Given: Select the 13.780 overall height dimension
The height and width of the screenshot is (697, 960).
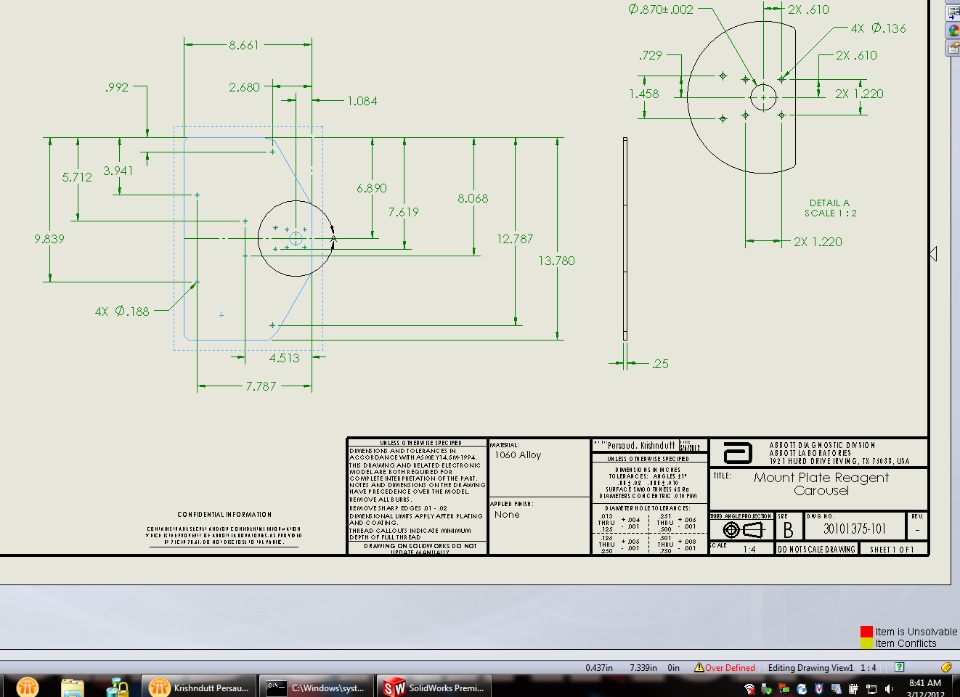Looking at the screenshot, I should point(557,260).
